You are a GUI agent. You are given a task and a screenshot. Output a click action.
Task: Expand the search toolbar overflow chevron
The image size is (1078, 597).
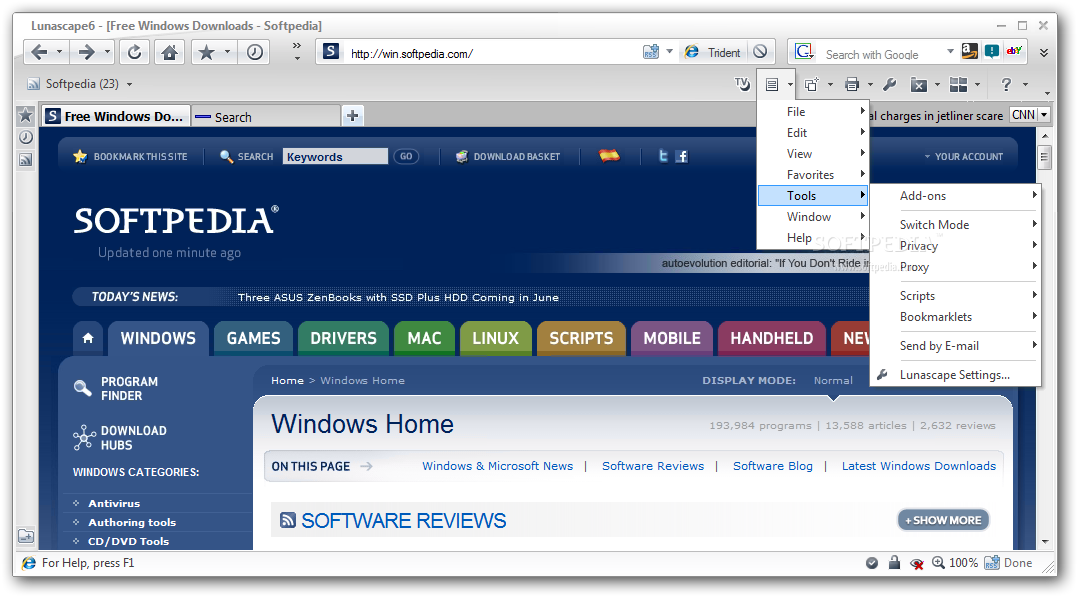tap(1044, 52)
